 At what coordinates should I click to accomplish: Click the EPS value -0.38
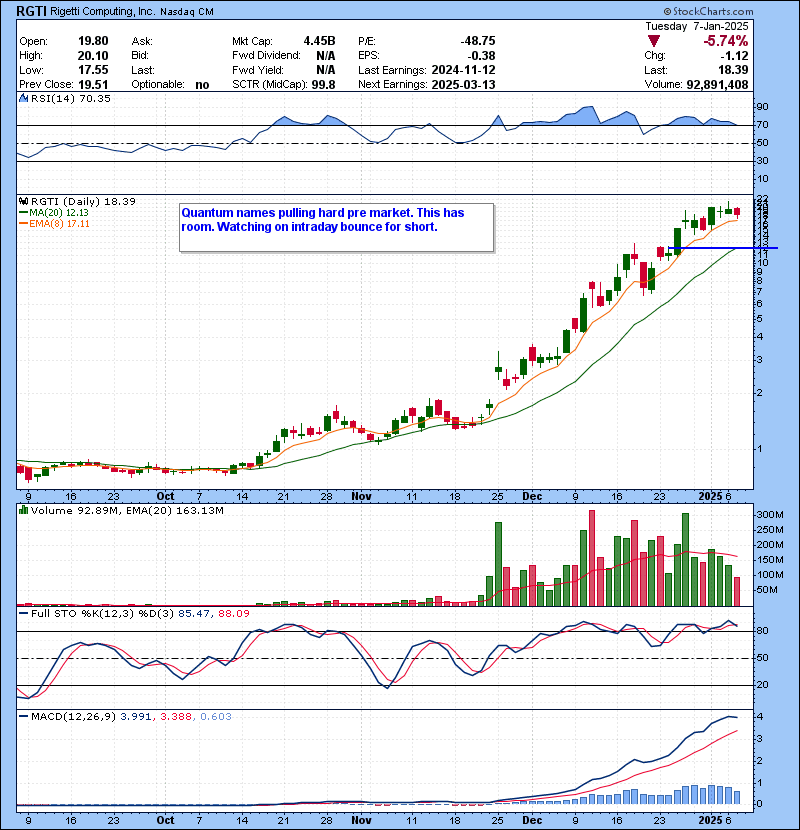click(x=481, y=56)
